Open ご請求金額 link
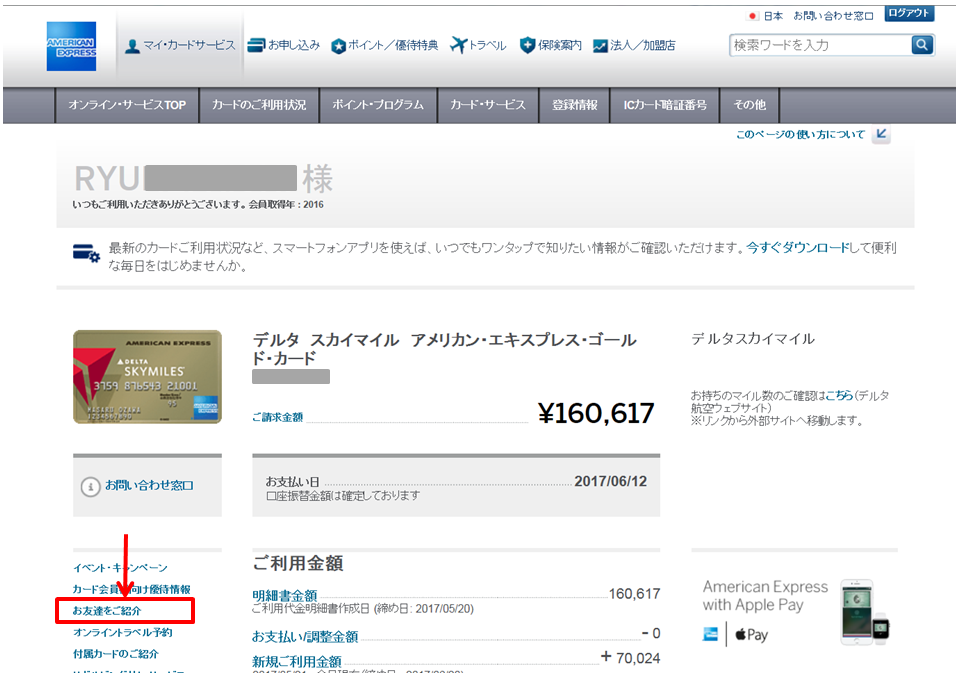Viewport: 956px width, 674px height. [x=277, y=417]
